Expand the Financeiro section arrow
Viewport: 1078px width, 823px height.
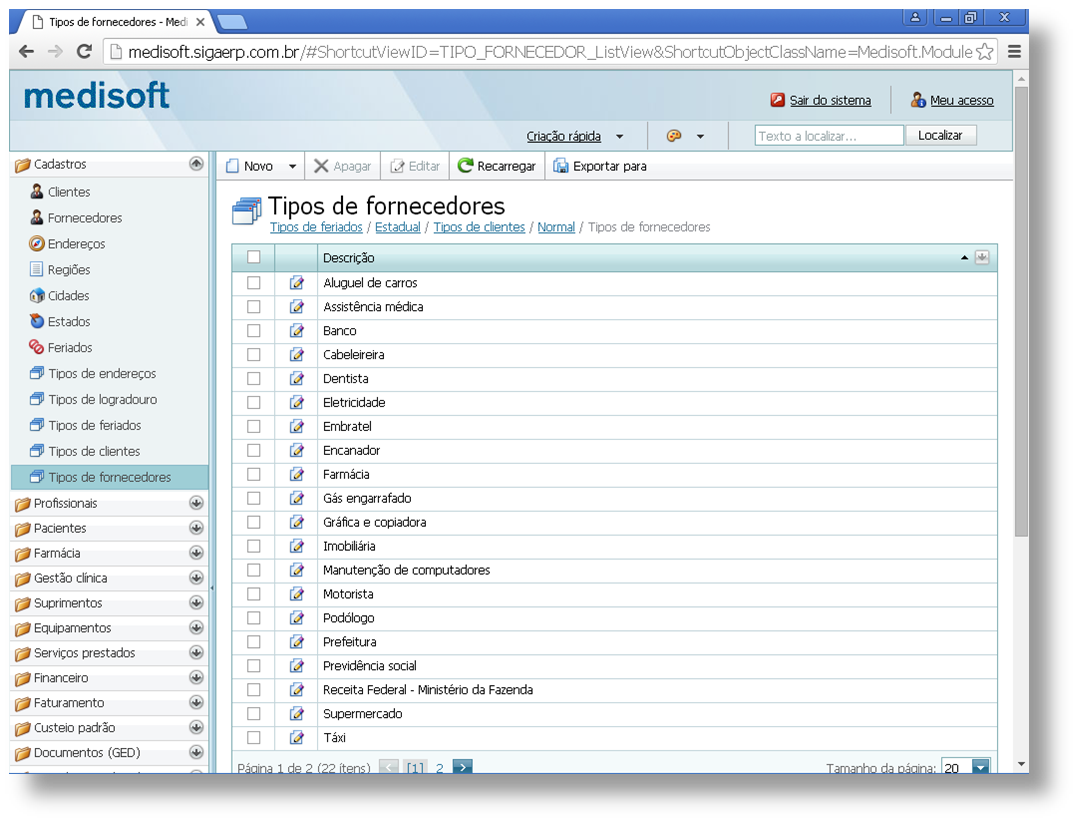tap(196, 677)
